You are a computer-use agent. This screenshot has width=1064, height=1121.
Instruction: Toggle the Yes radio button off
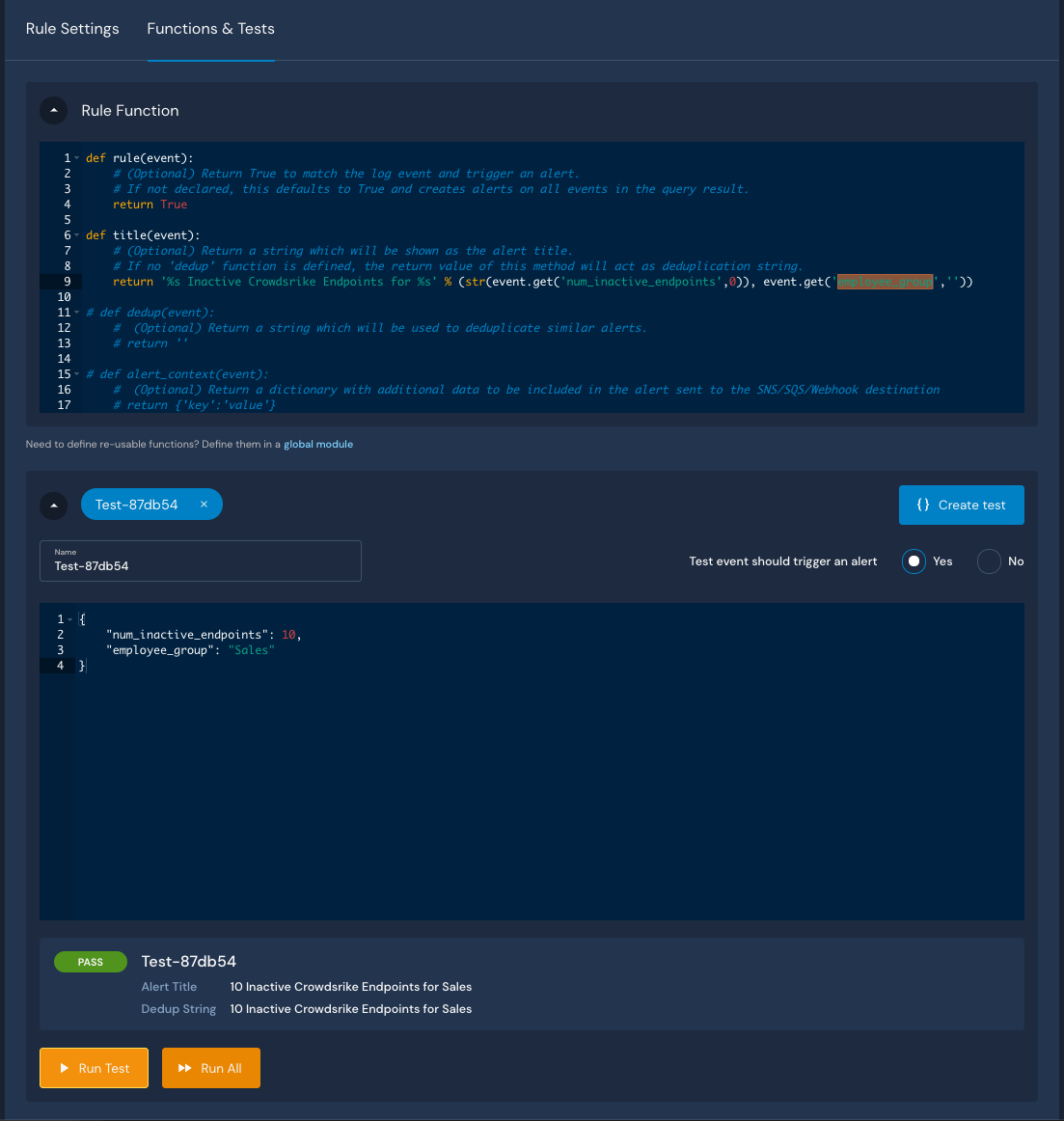pyautogui.click(x=913, y=561)
